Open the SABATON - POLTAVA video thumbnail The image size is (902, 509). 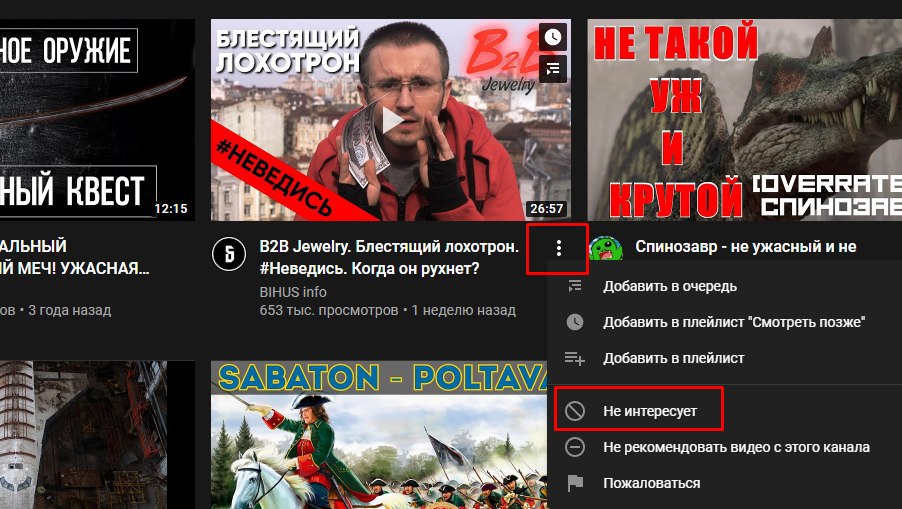[x=379, y=435]
